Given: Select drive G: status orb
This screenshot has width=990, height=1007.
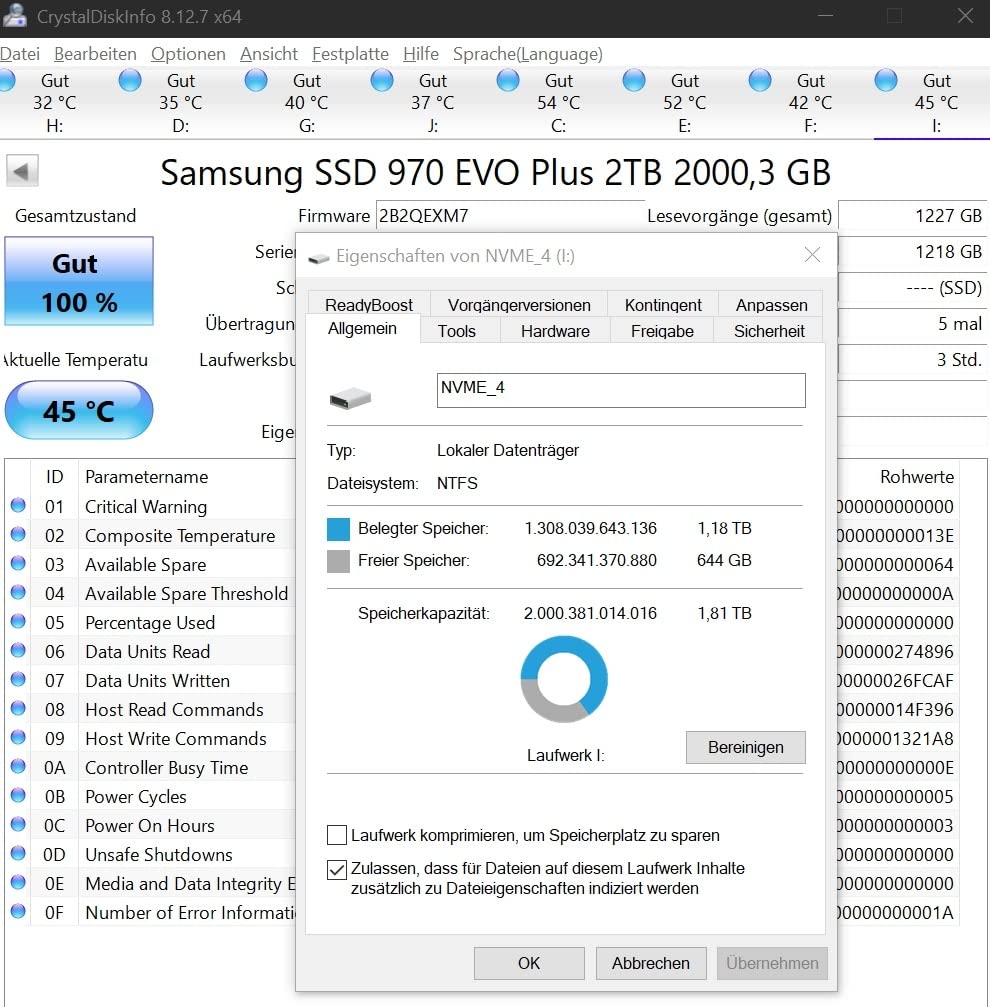Looking at the screenshot, I should (x=256, y=81).
